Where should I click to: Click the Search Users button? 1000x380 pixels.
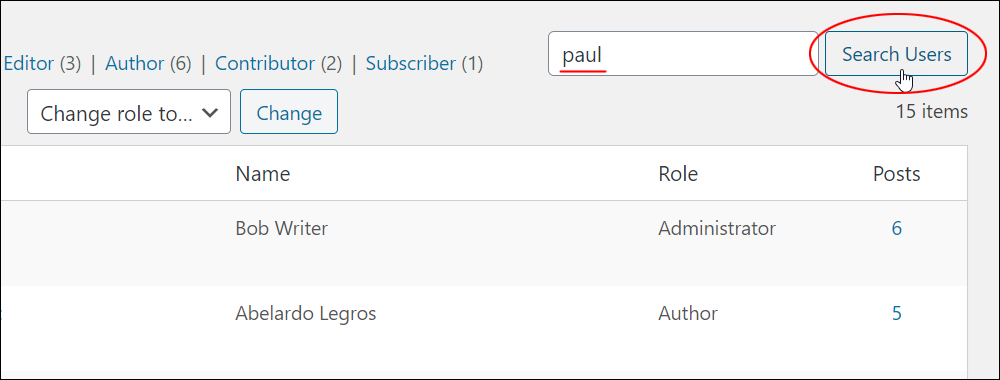click(896, 54)
